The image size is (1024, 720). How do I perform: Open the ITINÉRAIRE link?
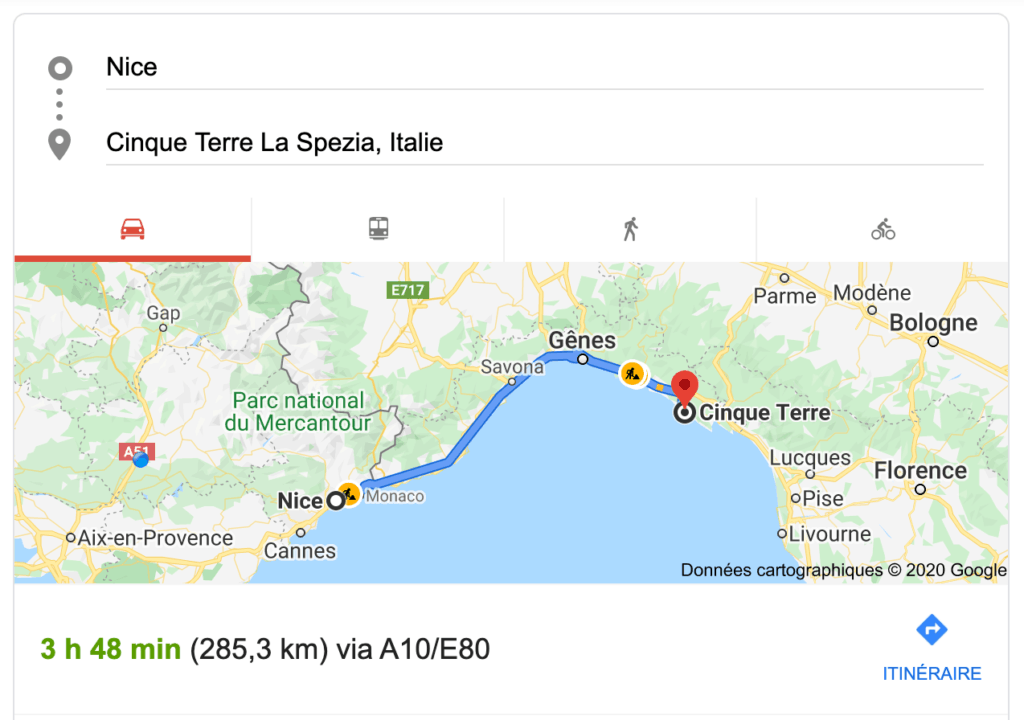932,674
